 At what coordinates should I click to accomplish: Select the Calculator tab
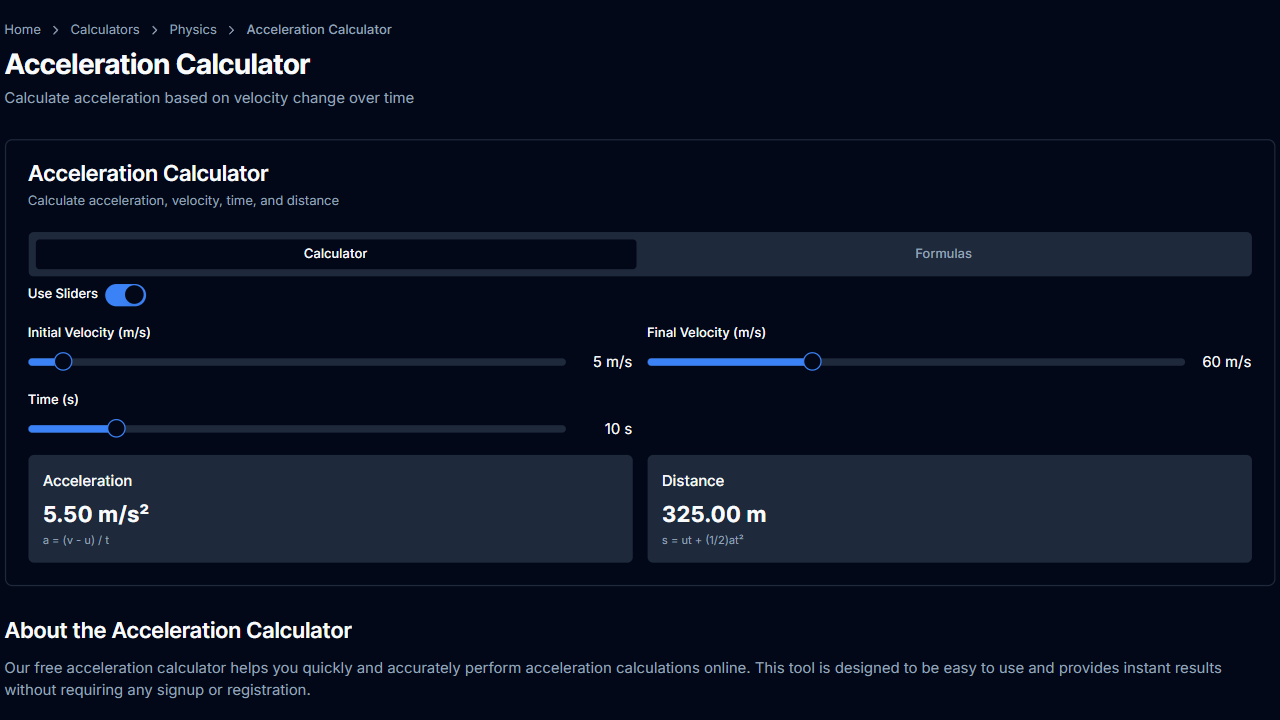[x=335, y=253]
